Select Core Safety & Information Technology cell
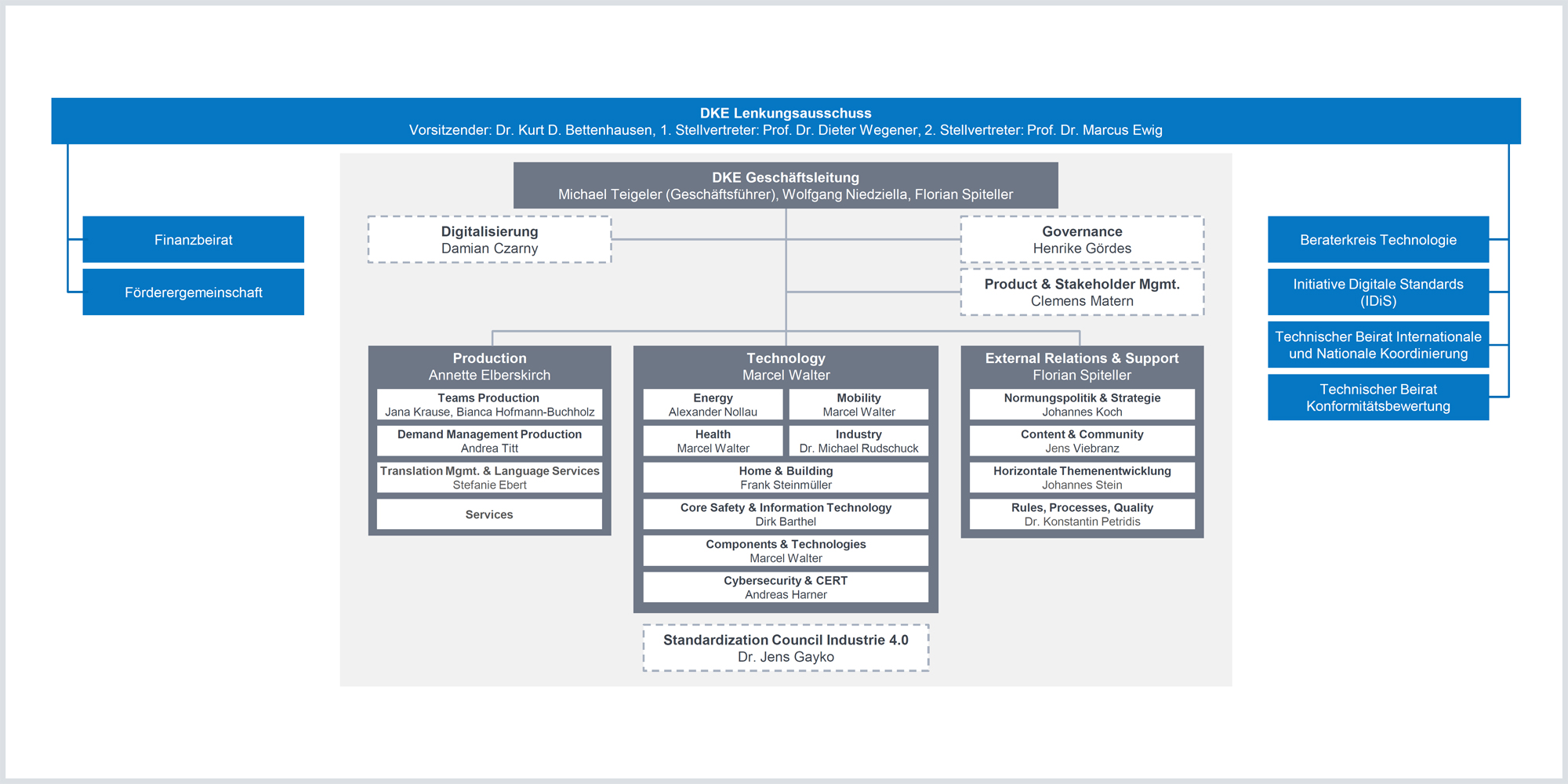1568x784 pixels. coord(786,514)
